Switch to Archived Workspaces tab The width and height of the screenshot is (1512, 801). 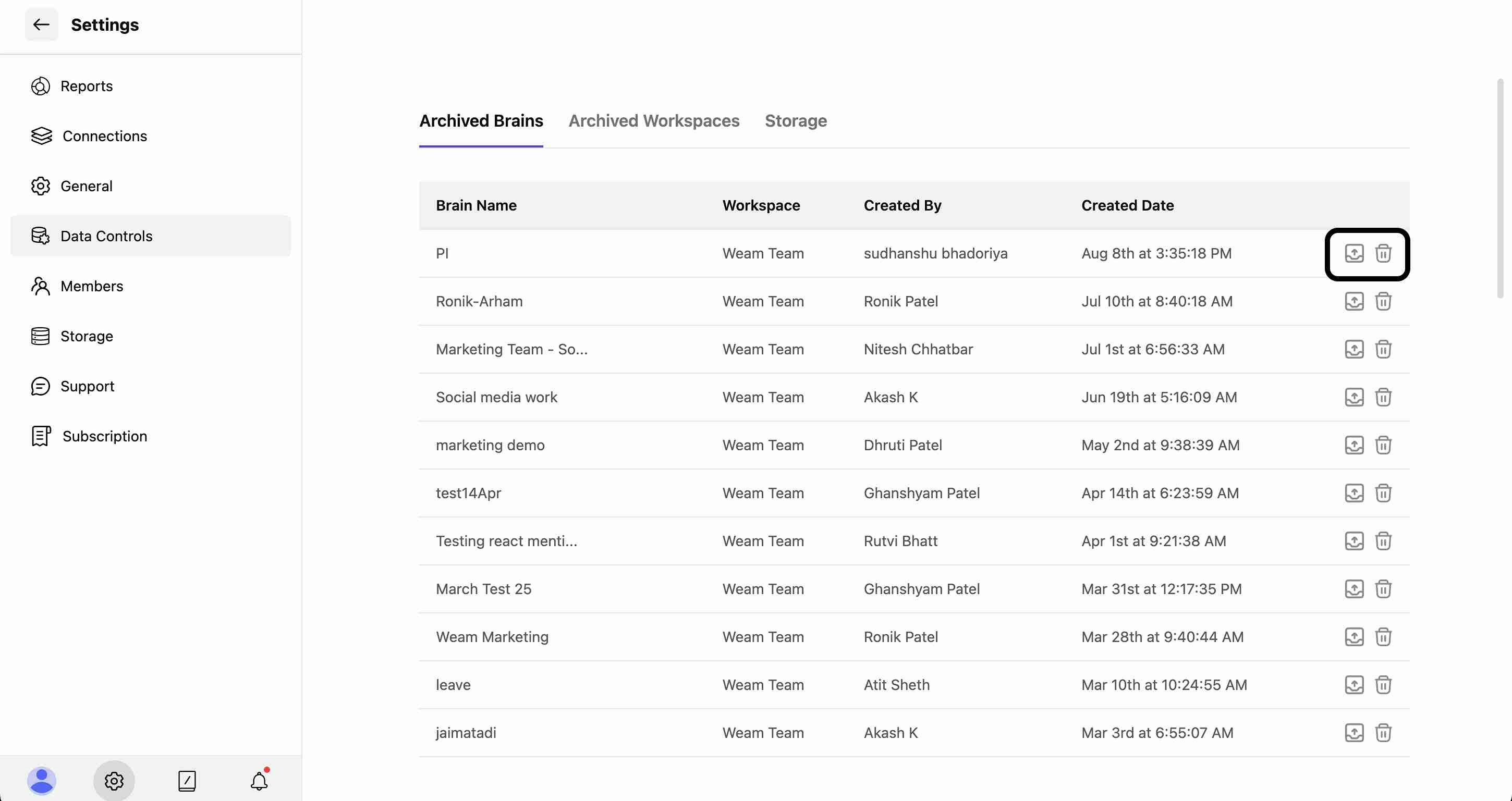(x=653, y=121)
